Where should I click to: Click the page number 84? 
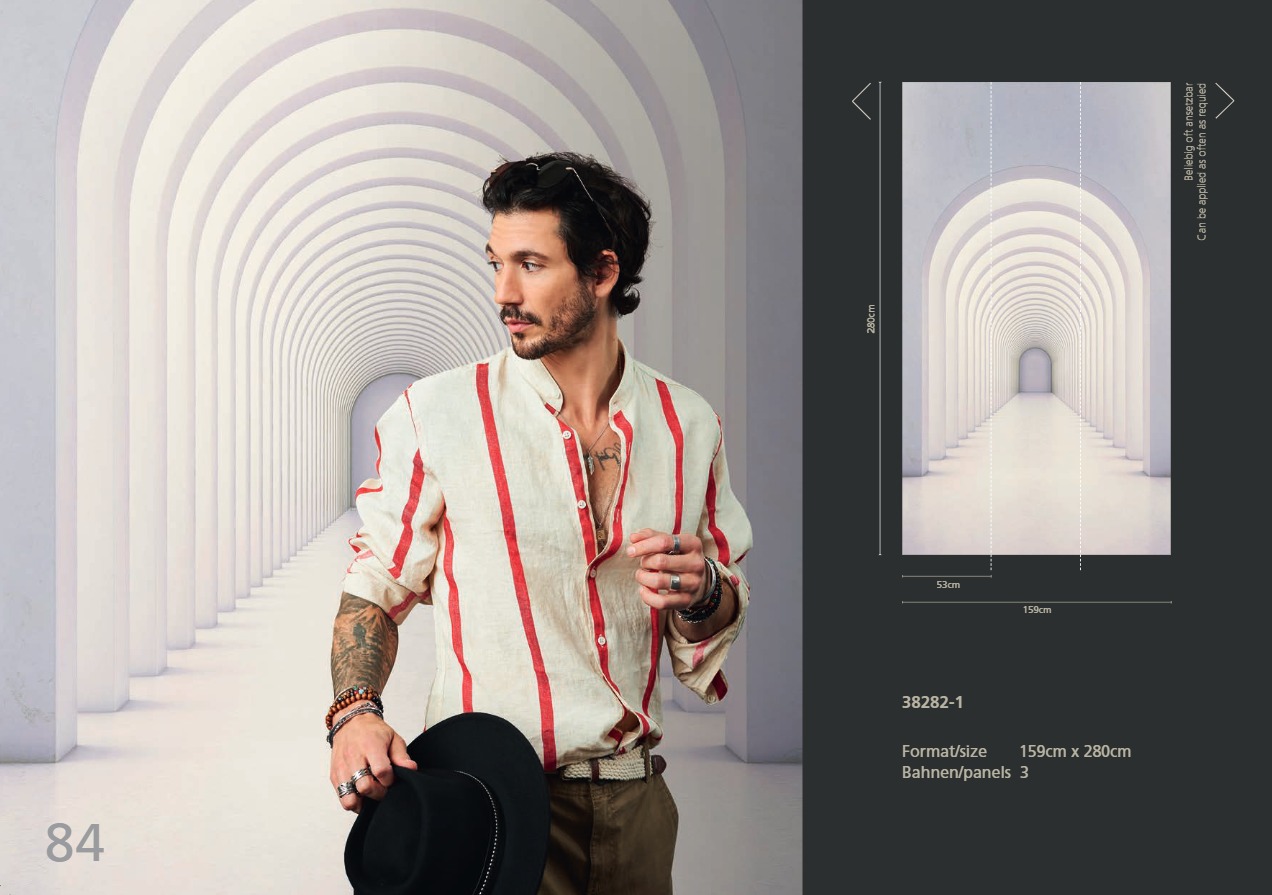pos(74,842)
